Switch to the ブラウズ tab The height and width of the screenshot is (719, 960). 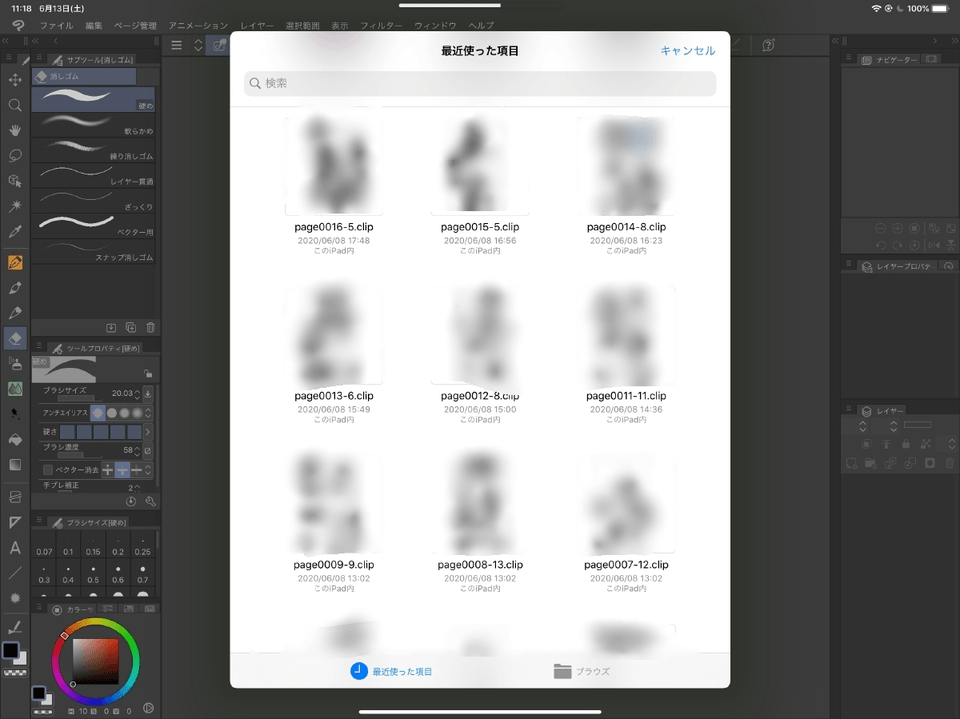(581, 671)
